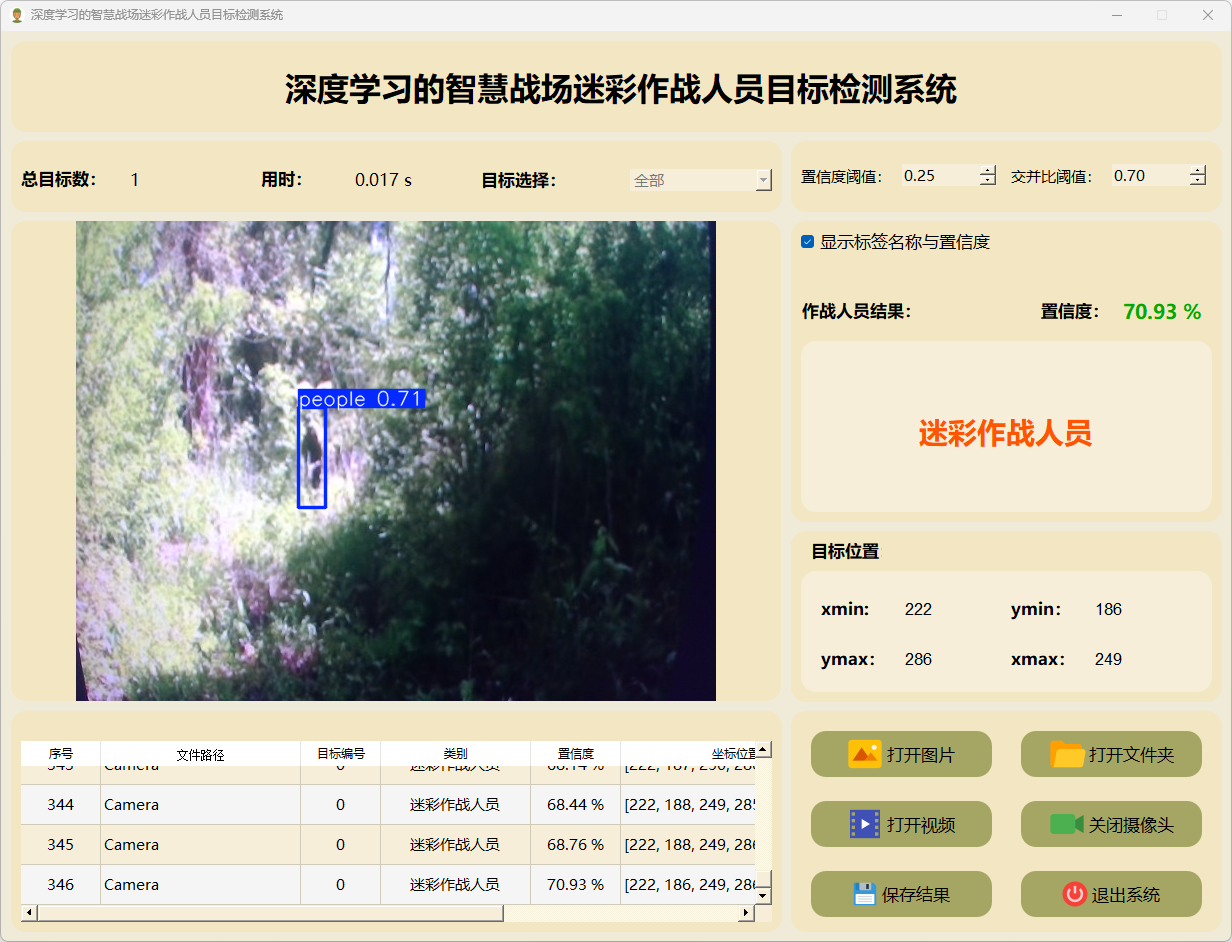Select the file path column header
The height and width of the screenshot is (942, 1232).
[200, 754]
